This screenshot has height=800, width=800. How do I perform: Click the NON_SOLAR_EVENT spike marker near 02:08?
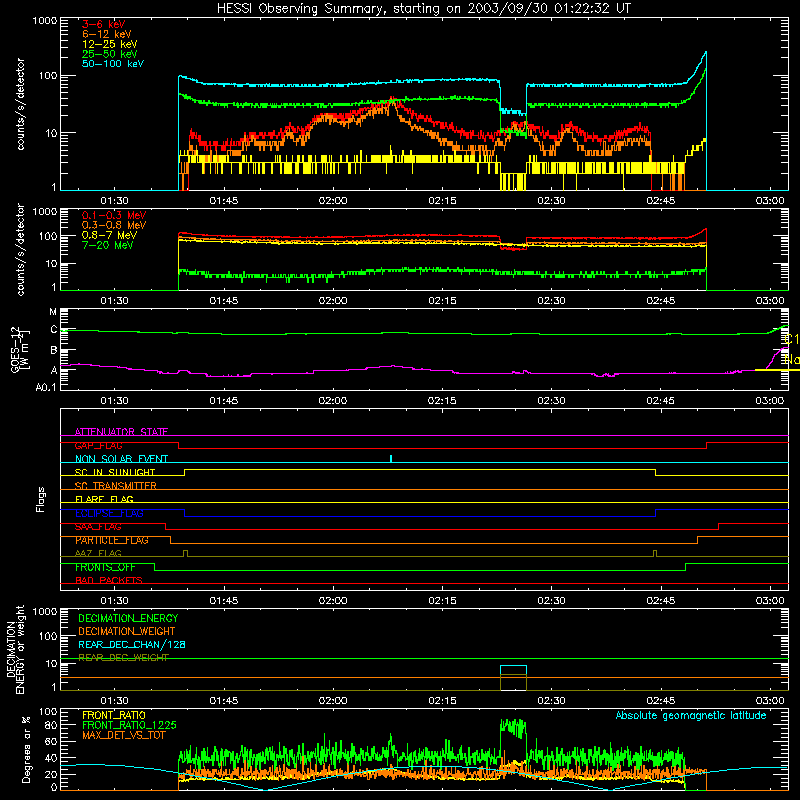(391, 459)
